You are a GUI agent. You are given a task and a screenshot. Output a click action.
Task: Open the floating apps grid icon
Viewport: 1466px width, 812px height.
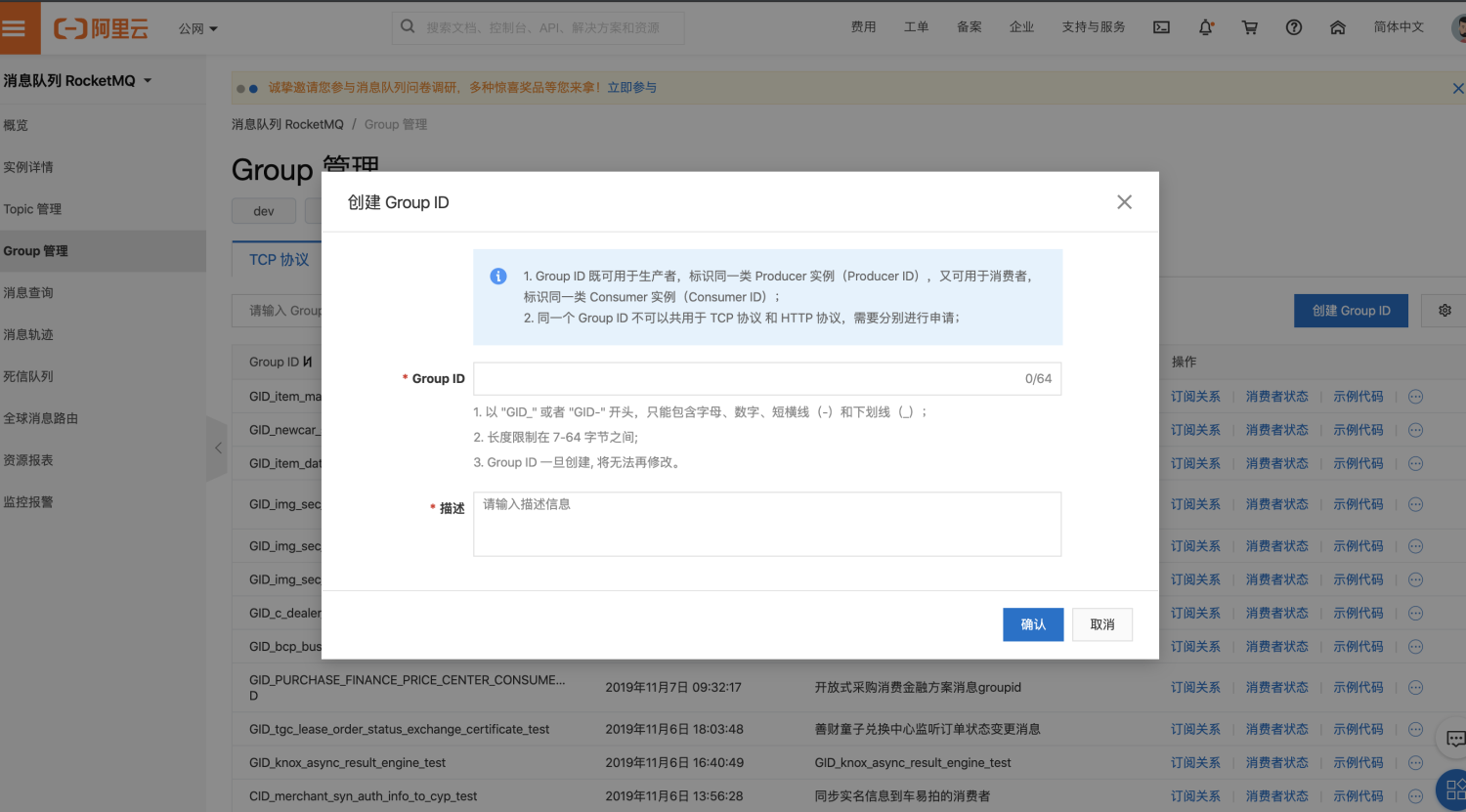pos(1453,791)
